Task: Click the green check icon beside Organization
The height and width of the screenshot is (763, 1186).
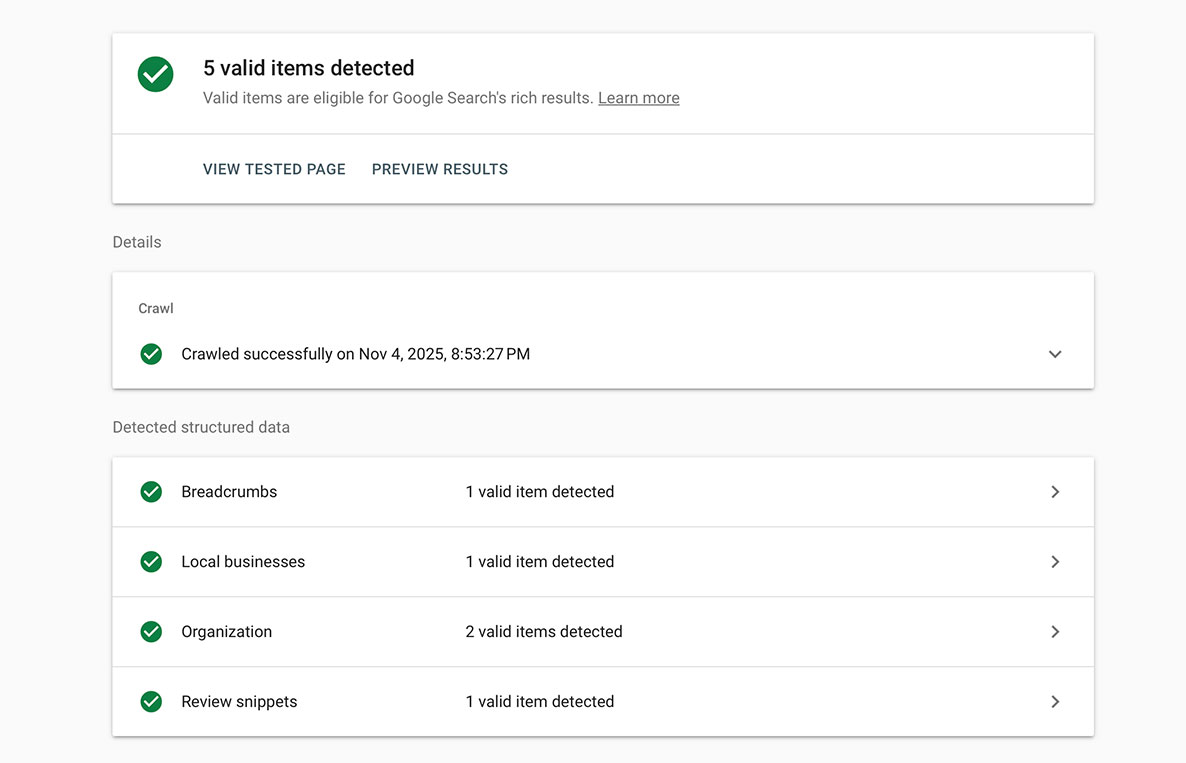Action: [x=151, y=631]
